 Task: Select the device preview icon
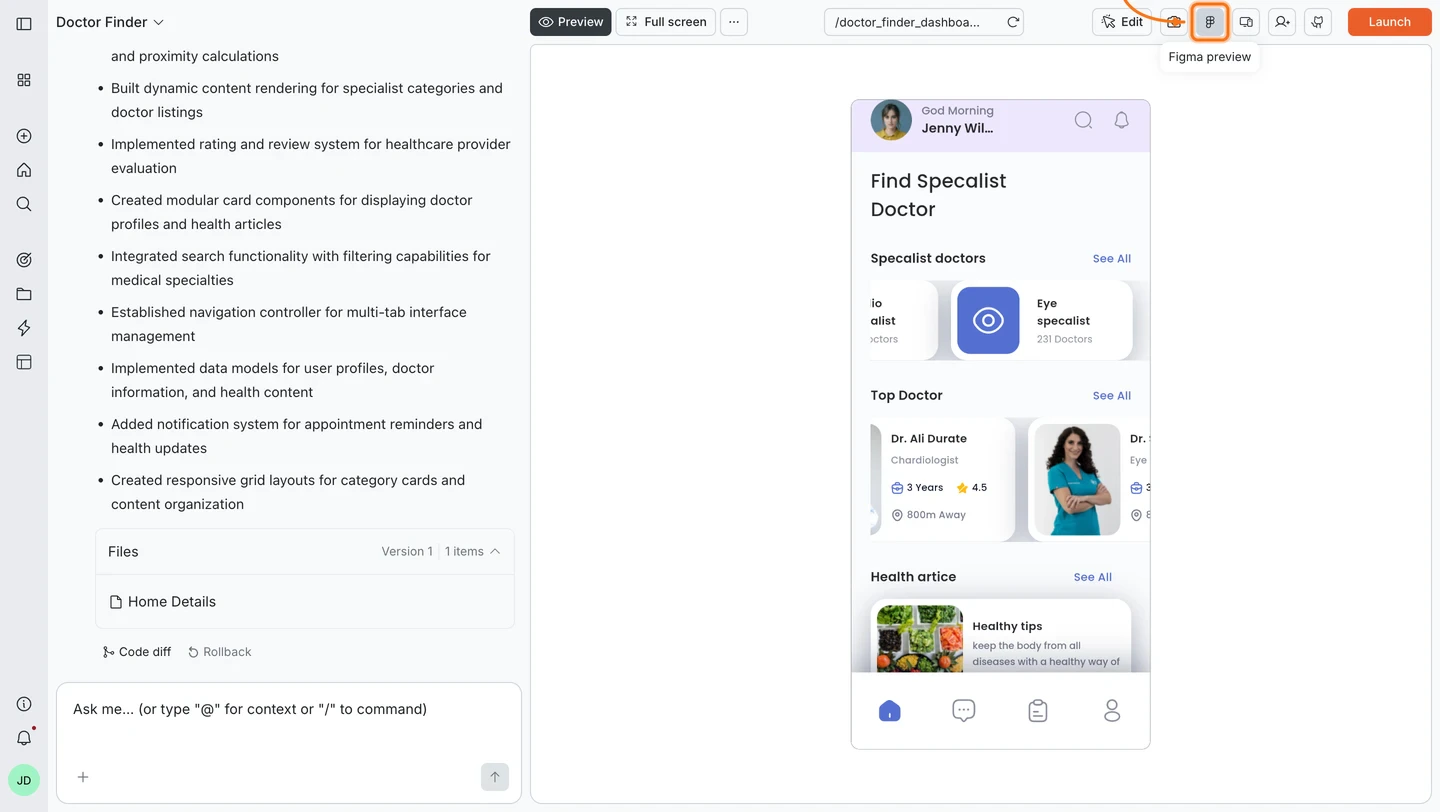(1246, 21)
